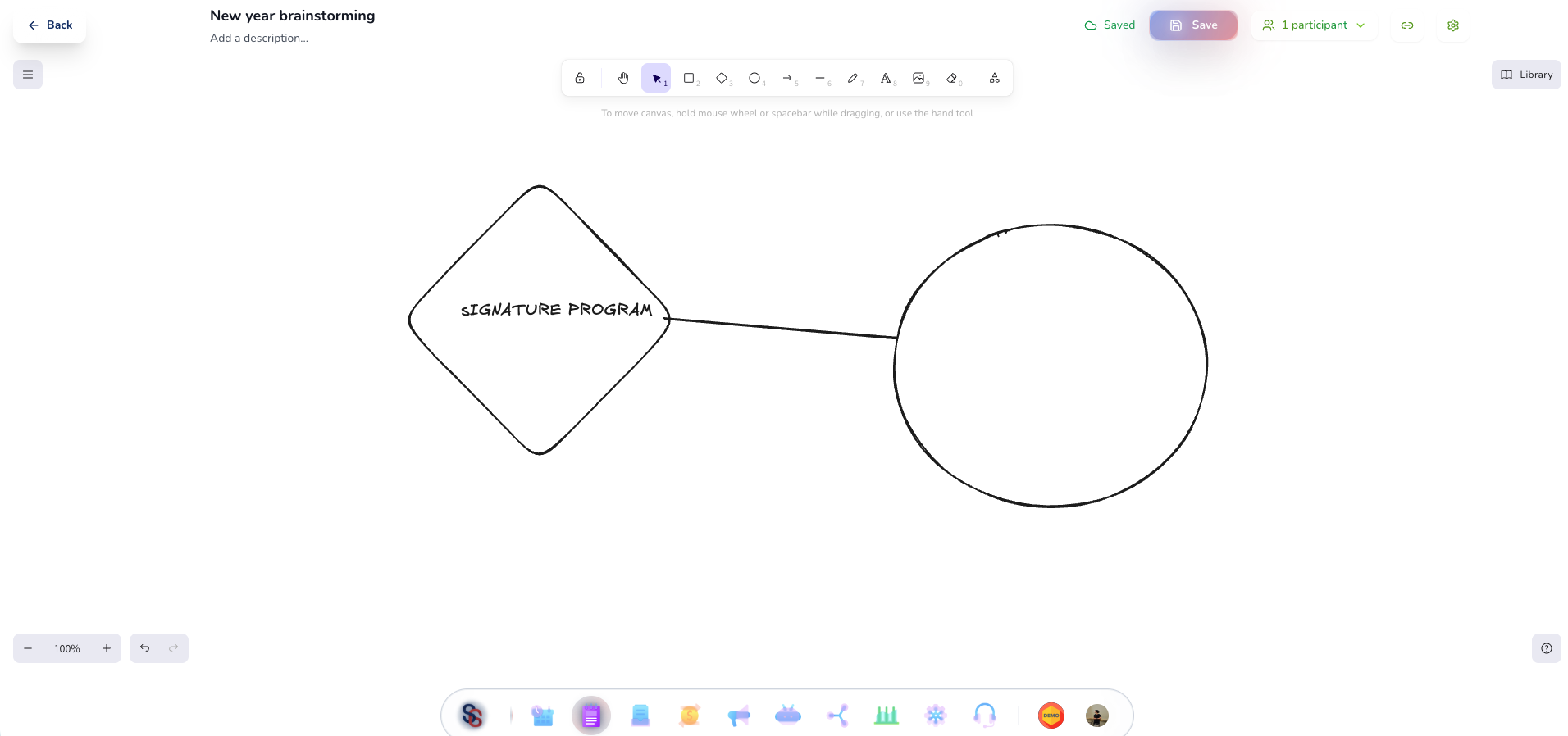Open the blue document tray dock icon
1568x736 pixels.
(x=640, y=716)
